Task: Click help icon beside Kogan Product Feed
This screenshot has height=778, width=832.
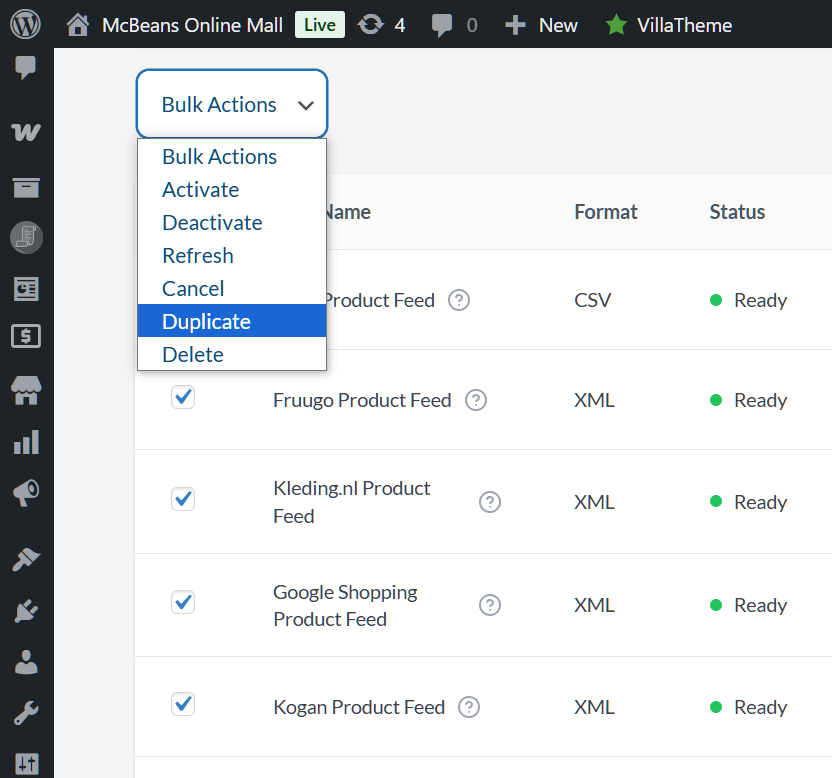Action: [x=469, y=707]
